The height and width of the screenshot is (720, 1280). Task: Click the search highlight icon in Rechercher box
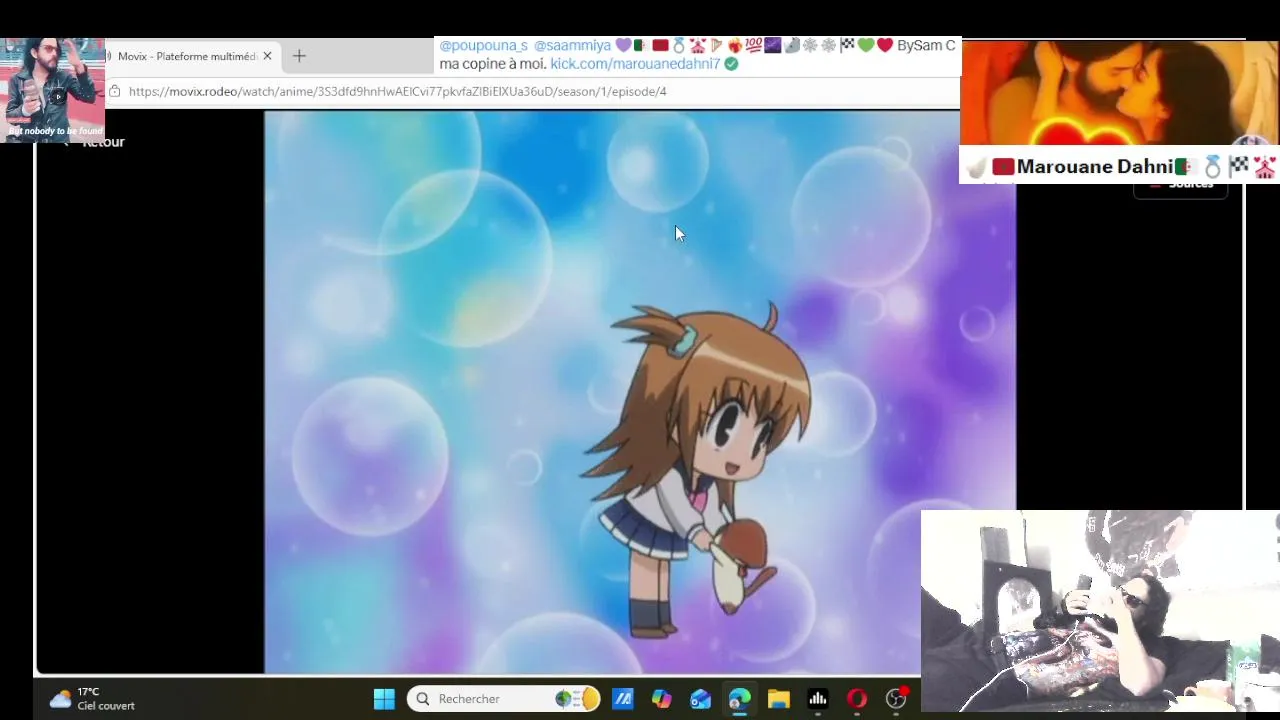point(577,699)
